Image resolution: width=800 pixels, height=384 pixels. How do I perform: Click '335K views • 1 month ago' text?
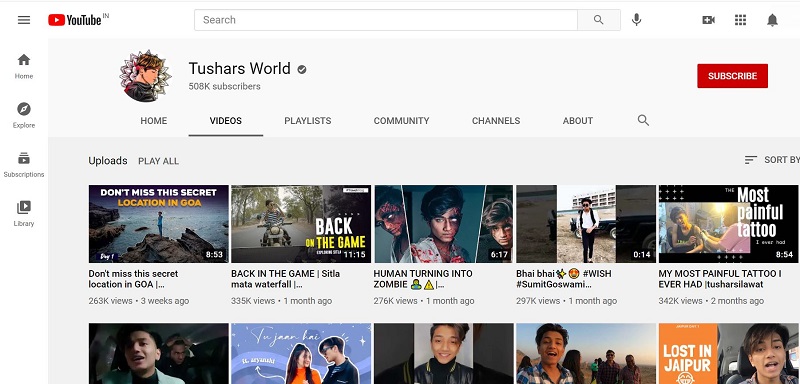click(282, 301)
